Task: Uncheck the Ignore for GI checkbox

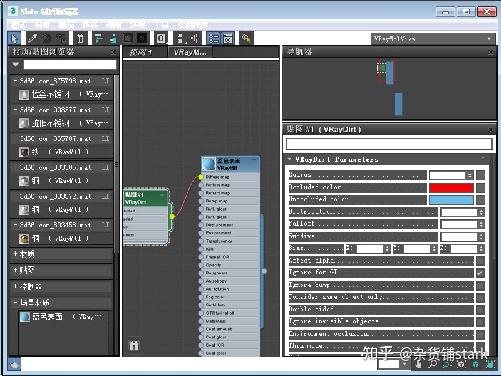Action: [x=480, y=273]
